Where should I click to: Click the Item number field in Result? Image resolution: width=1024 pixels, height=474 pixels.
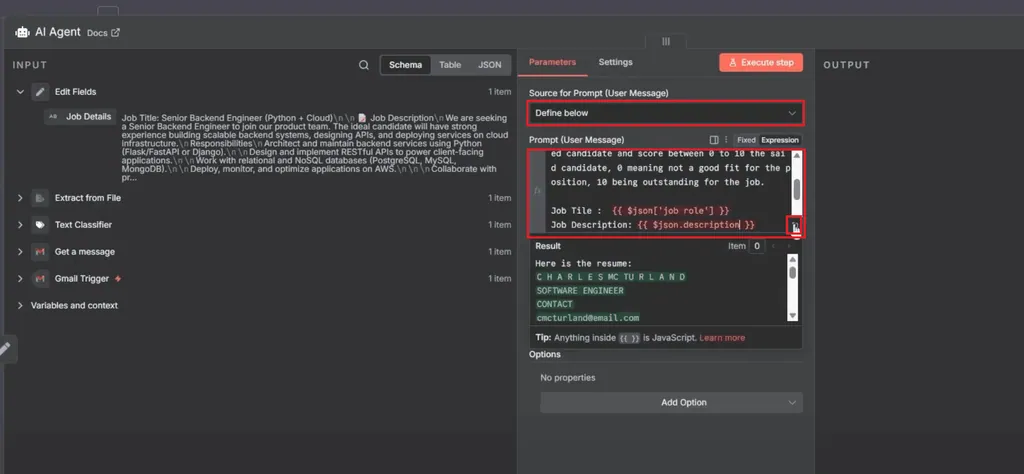[756, 246]
